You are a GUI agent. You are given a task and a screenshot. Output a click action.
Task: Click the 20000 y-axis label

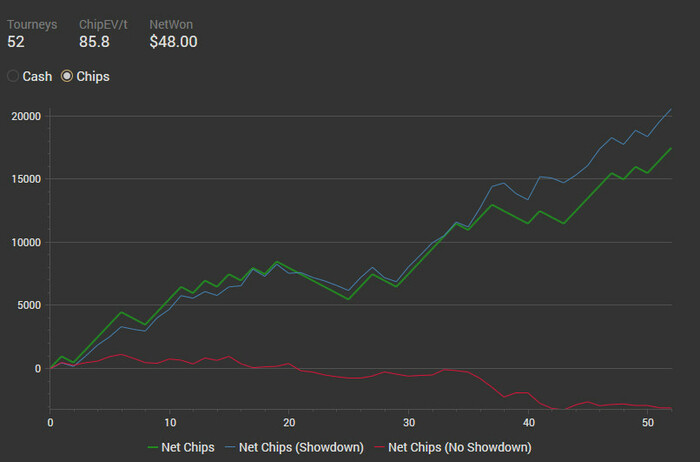24,116
